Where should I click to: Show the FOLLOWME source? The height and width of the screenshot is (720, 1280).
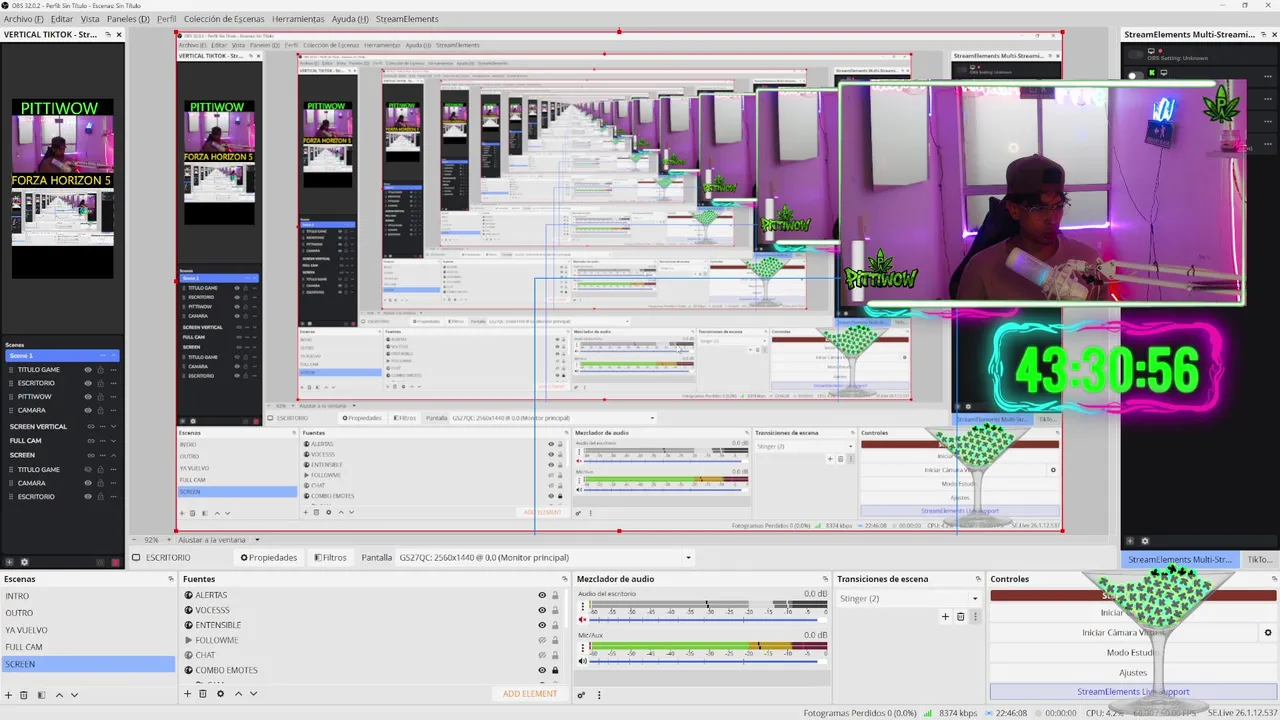click(x=542, y=640)
